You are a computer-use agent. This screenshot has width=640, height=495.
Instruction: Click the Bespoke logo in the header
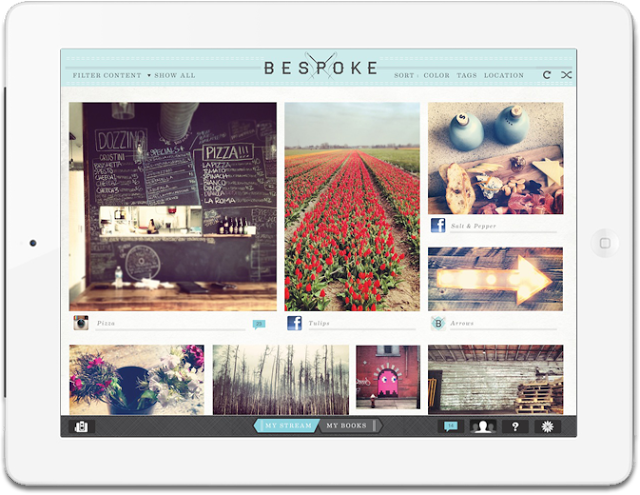[321, 67]
